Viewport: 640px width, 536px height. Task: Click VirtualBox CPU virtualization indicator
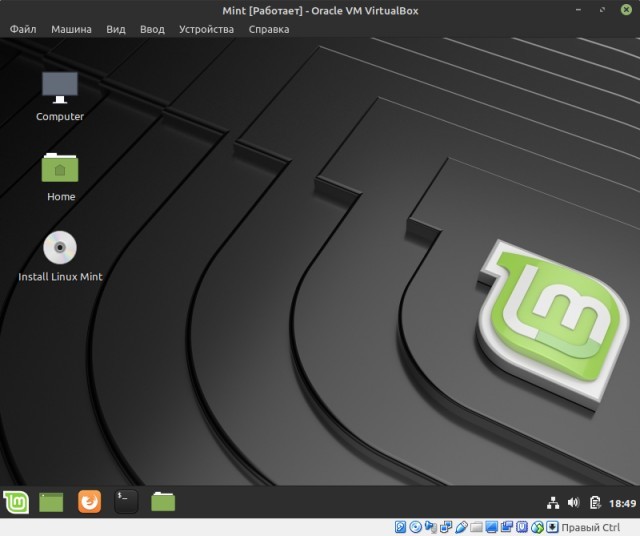[x=522, y=527]
